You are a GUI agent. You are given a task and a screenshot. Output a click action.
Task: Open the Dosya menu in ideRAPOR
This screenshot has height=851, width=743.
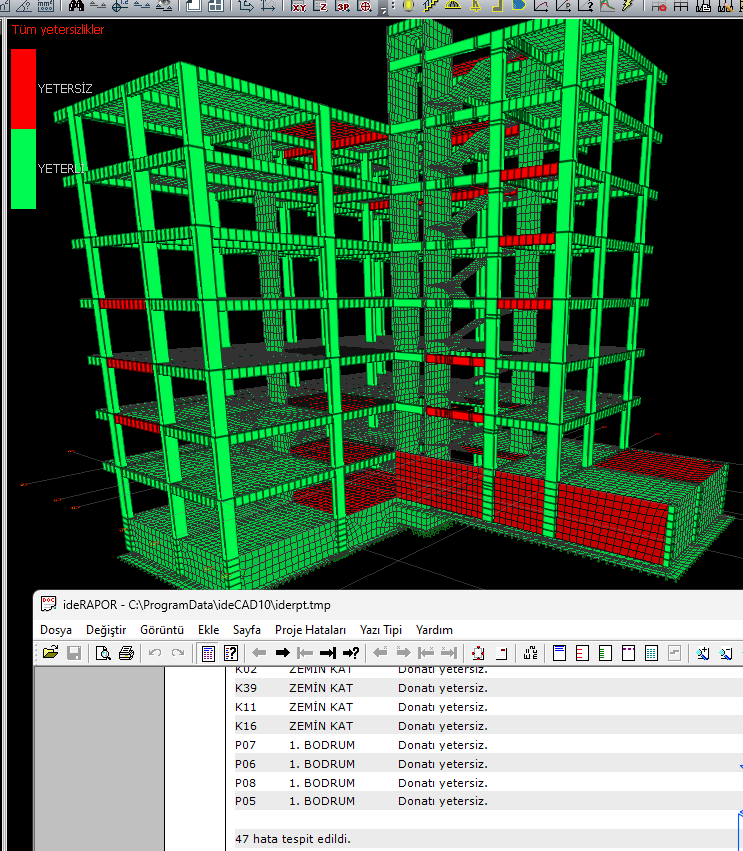click(x=56, y=630)
